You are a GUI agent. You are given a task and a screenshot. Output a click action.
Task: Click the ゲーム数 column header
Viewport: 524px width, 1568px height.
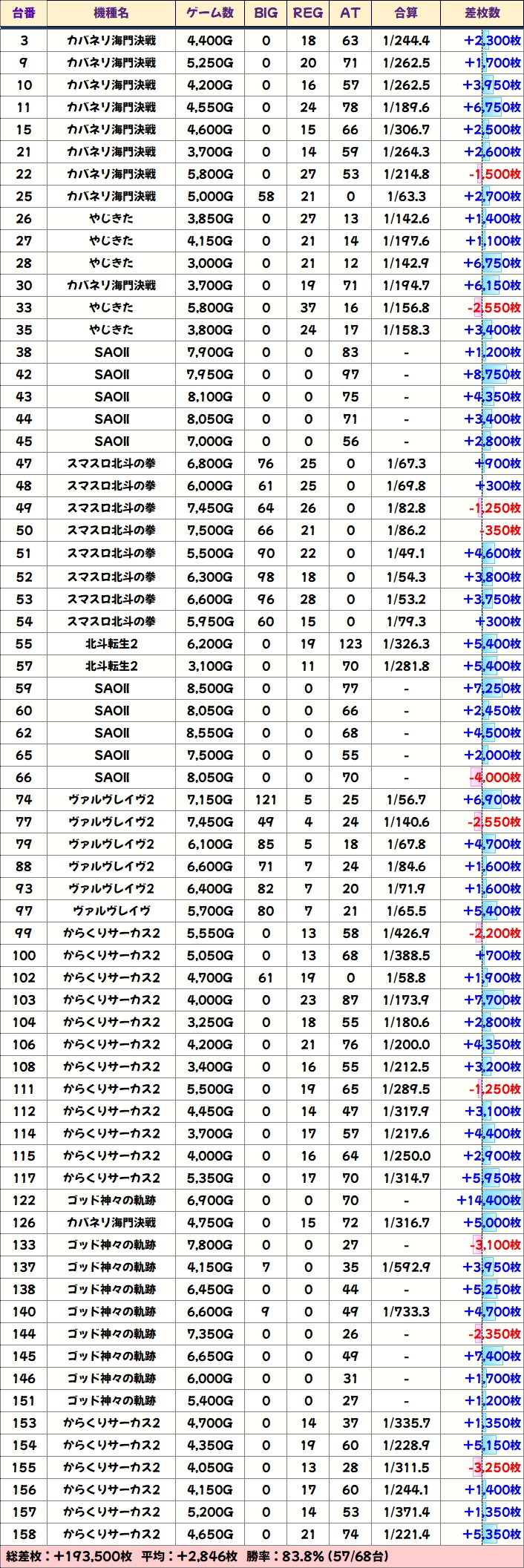coord(210,13)
